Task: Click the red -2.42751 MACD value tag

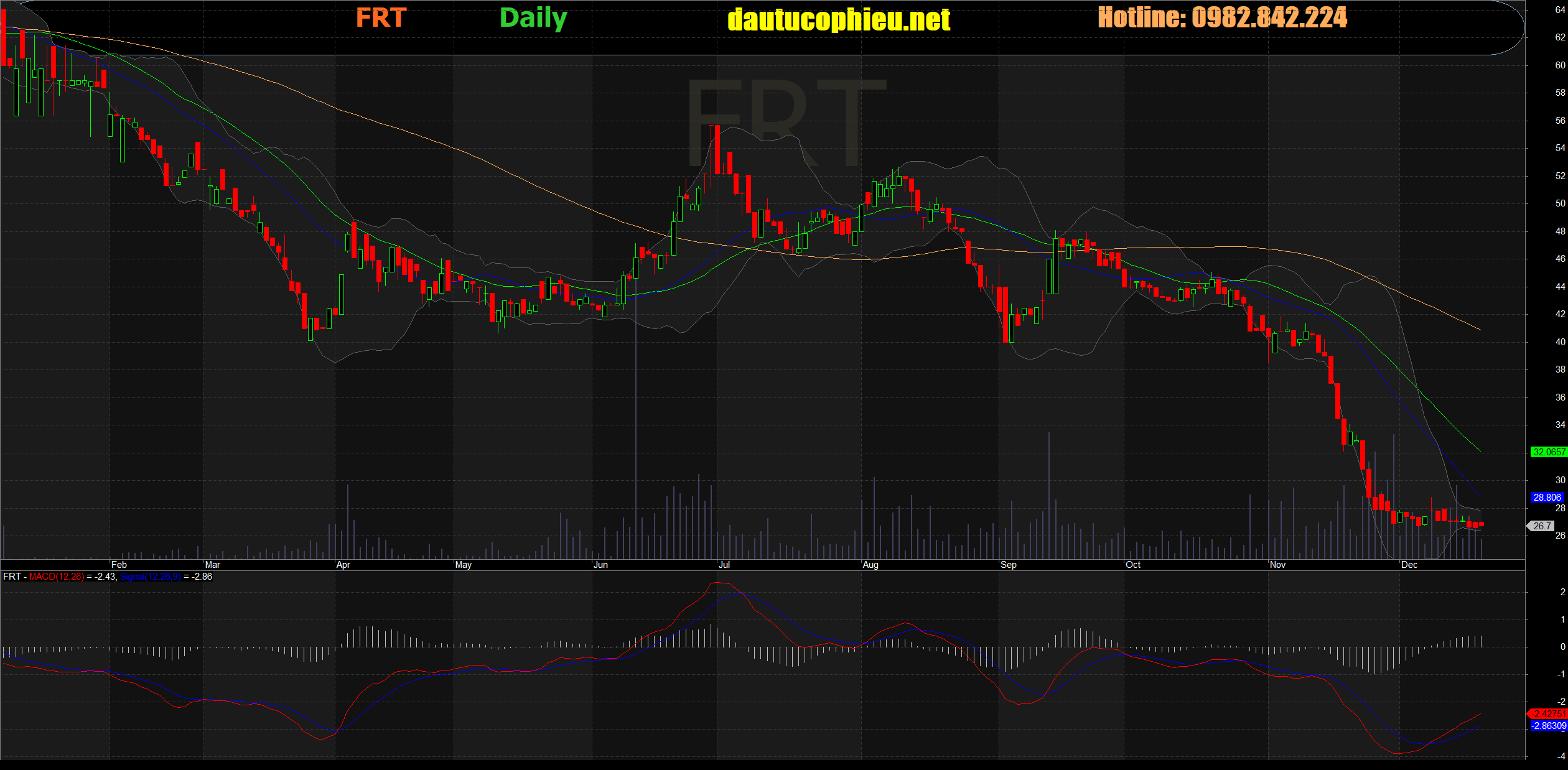Action: pos(1548,713)
